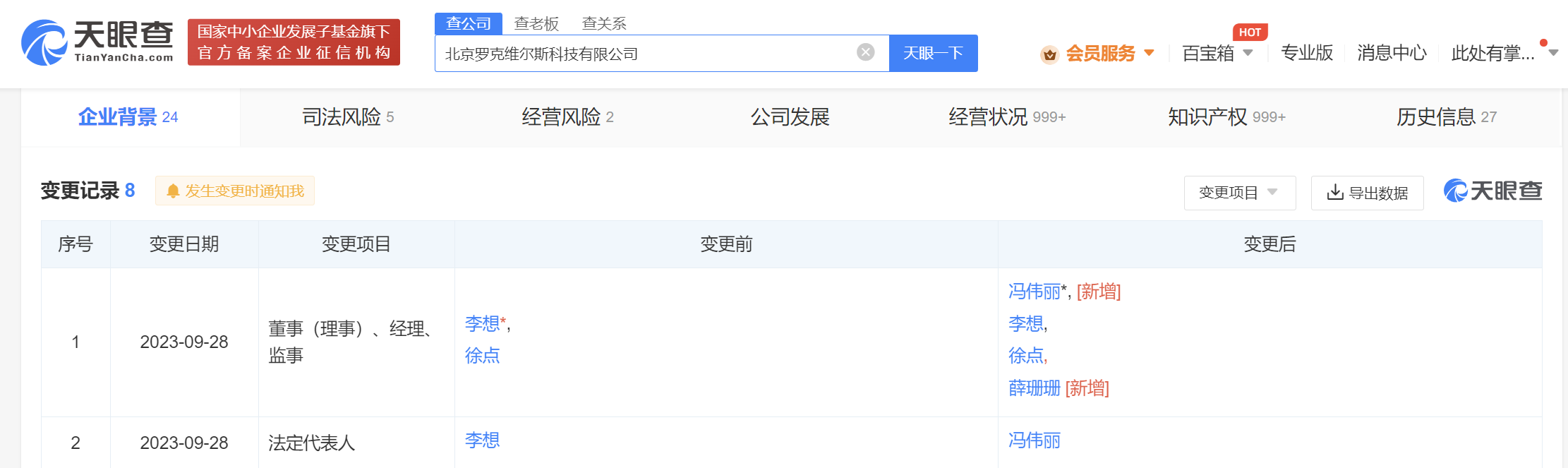Screen dimensions: 1568x468
Task: Click the red 国家中小企业发展子基金 banner
Action: click(294, 42)
